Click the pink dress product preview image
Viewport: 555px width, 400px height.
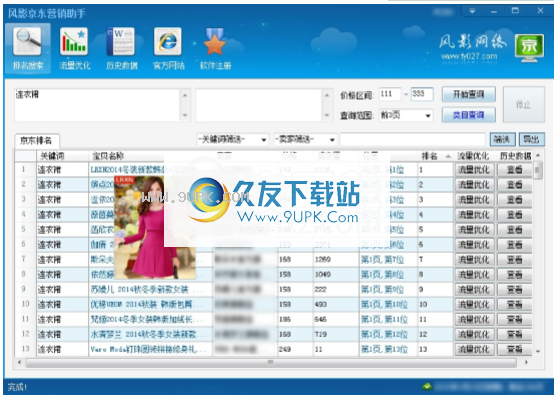coord(155,227)
